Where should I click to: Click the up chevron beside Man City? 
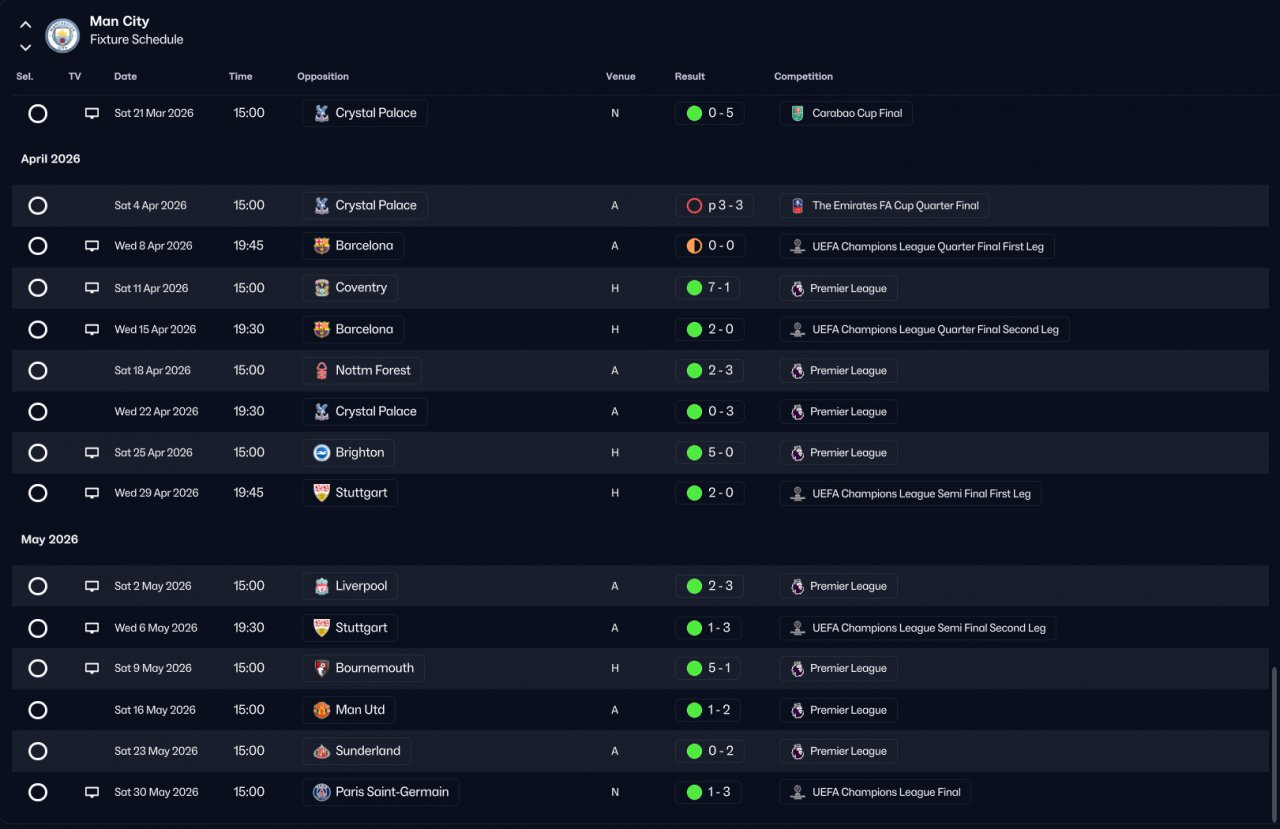26,25
